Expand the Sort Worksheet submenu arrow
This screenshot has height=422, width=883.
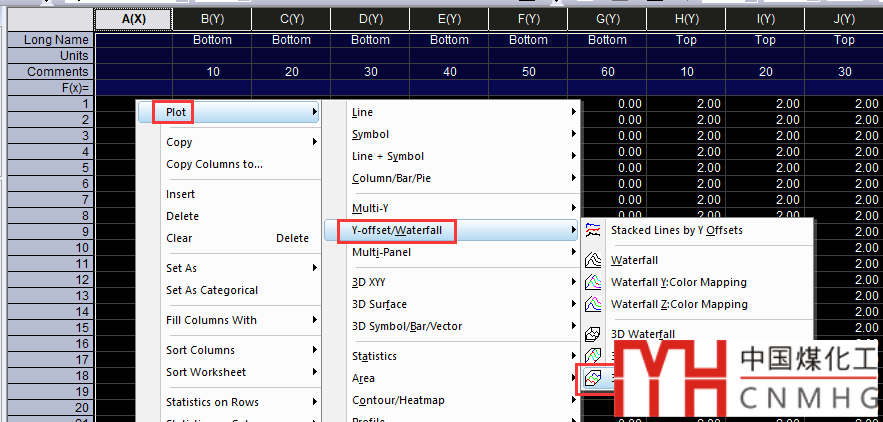315,372
